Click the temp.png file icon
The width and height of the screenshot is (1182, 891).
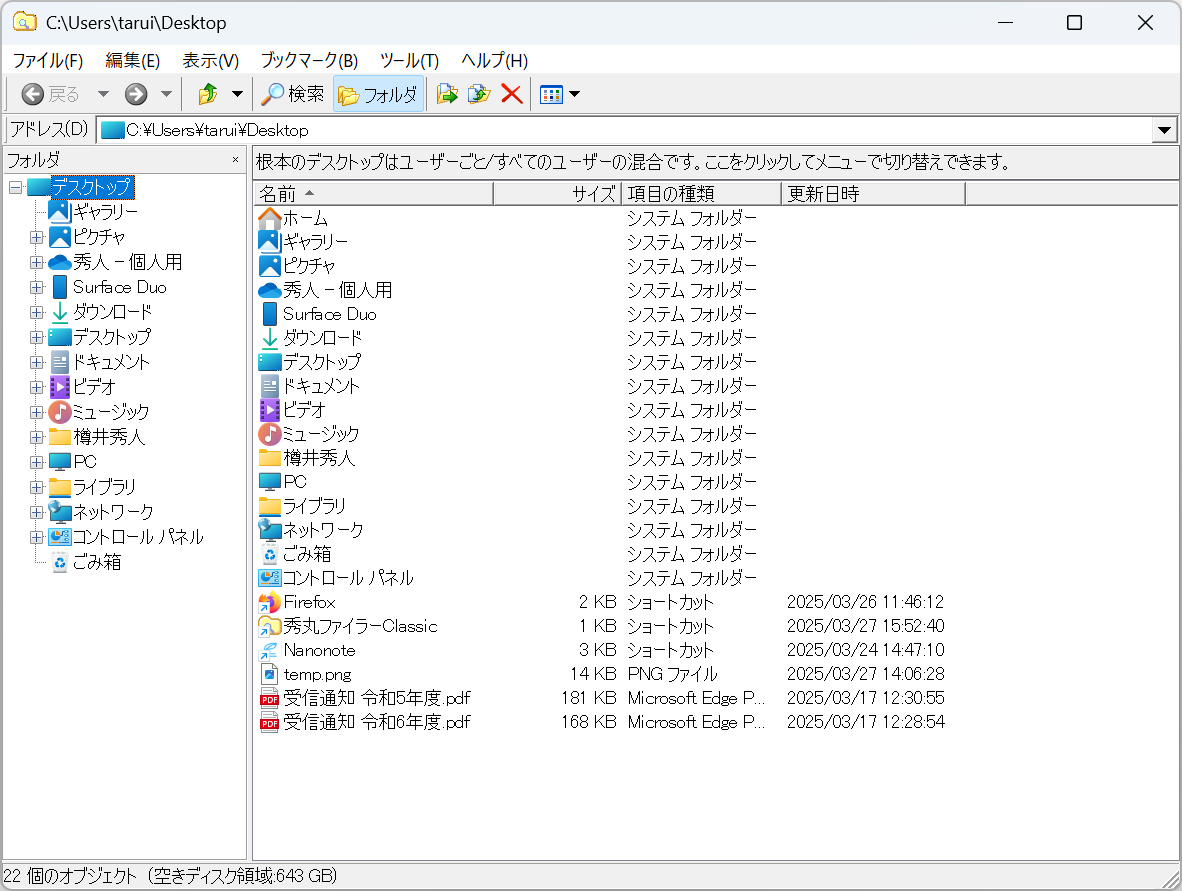(269, 674)
